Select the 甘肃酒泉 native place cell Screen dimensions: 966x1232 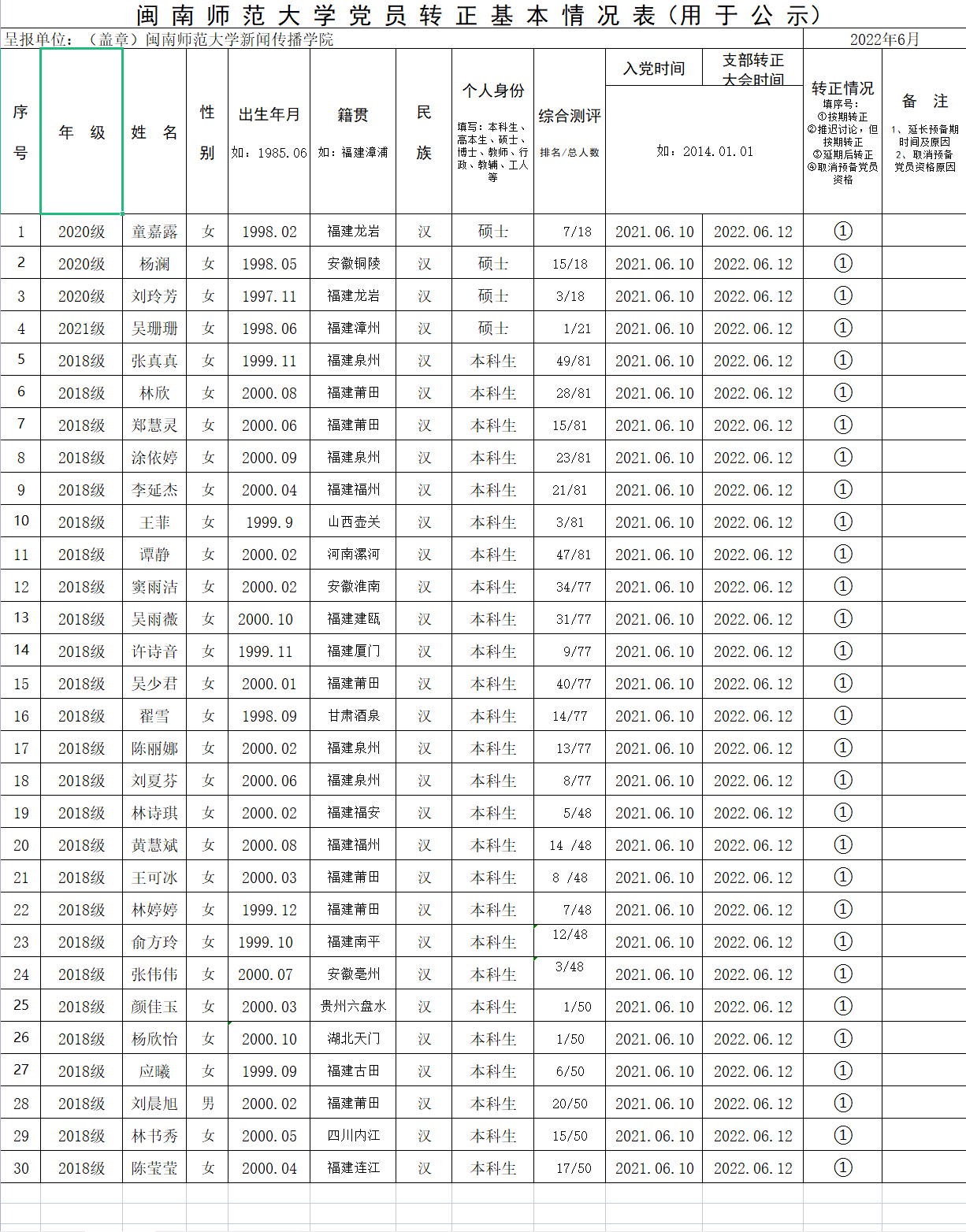coord(353,716)
